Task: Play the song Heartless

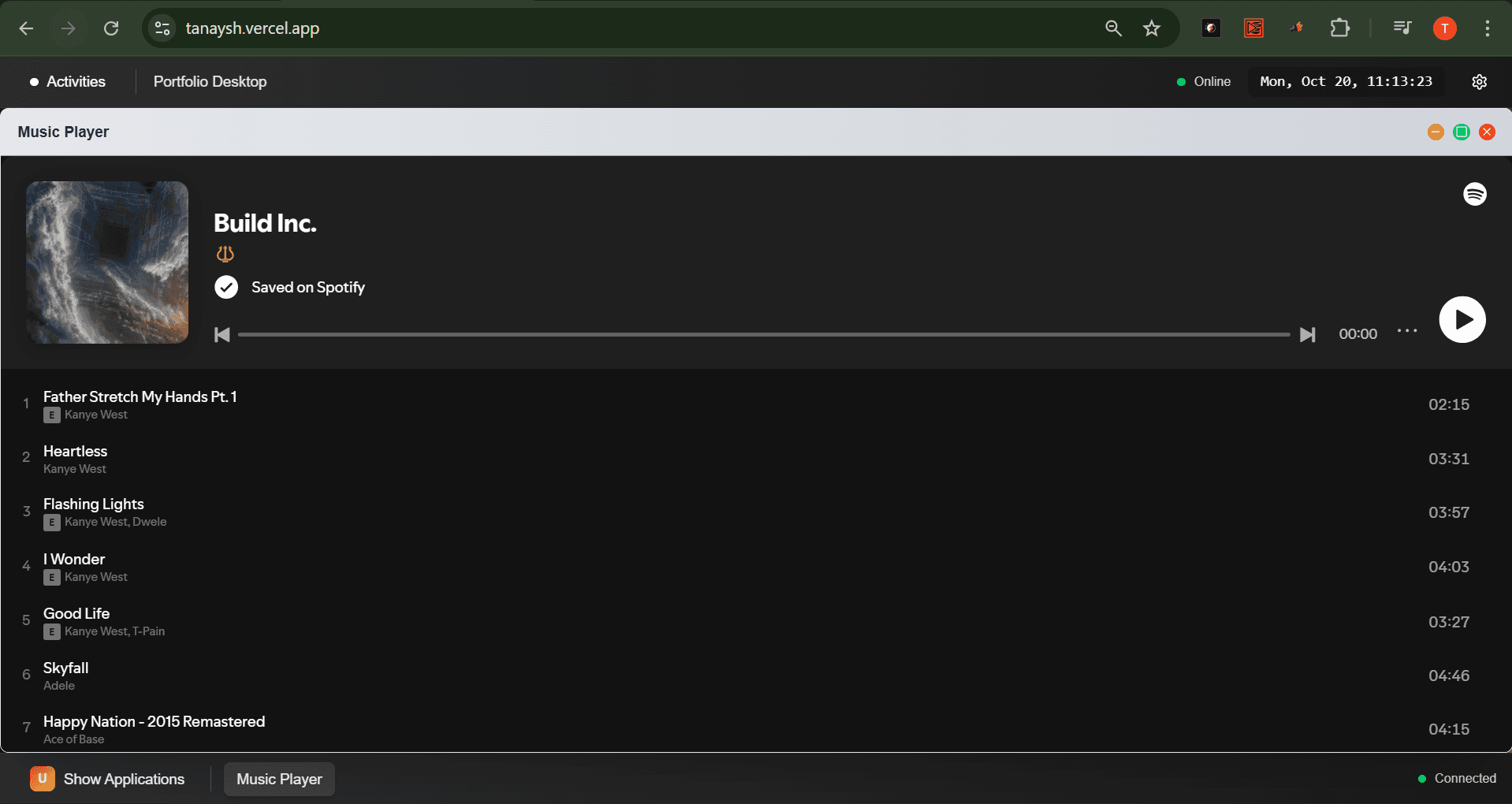Action: [75, 452]
